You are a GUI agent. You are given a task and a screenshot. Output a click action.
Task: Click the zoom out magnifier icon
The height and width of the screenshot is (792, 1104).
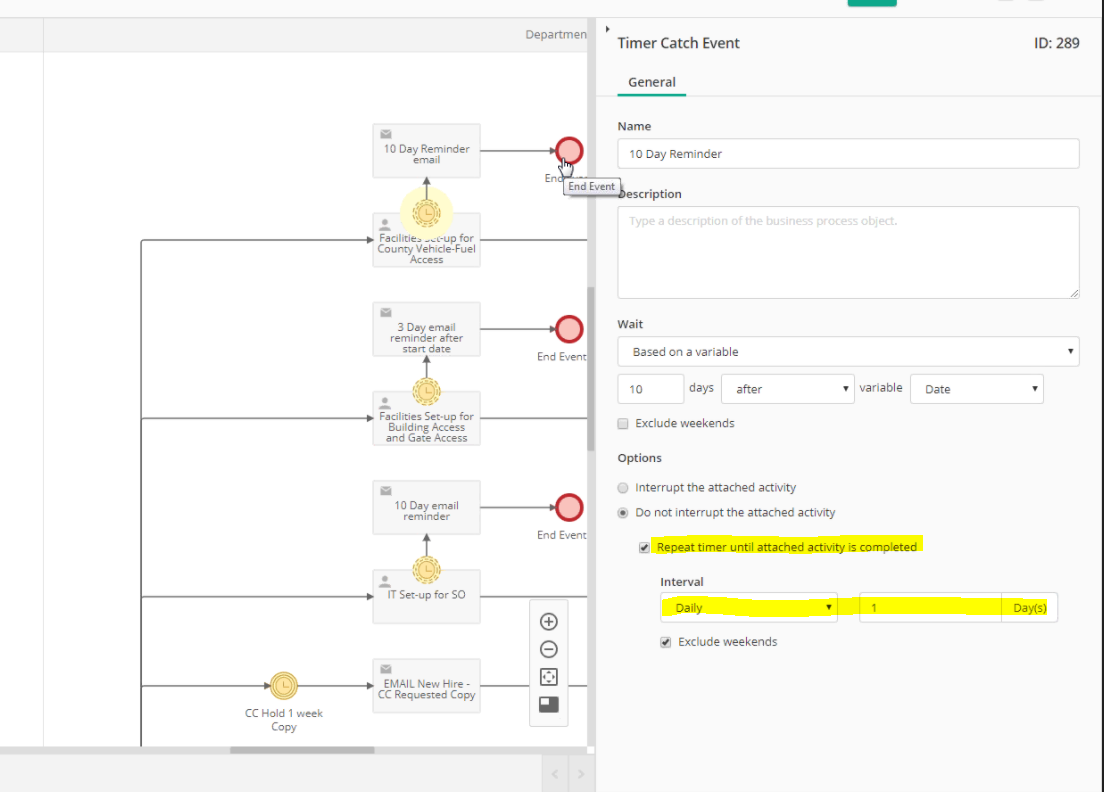548,649
